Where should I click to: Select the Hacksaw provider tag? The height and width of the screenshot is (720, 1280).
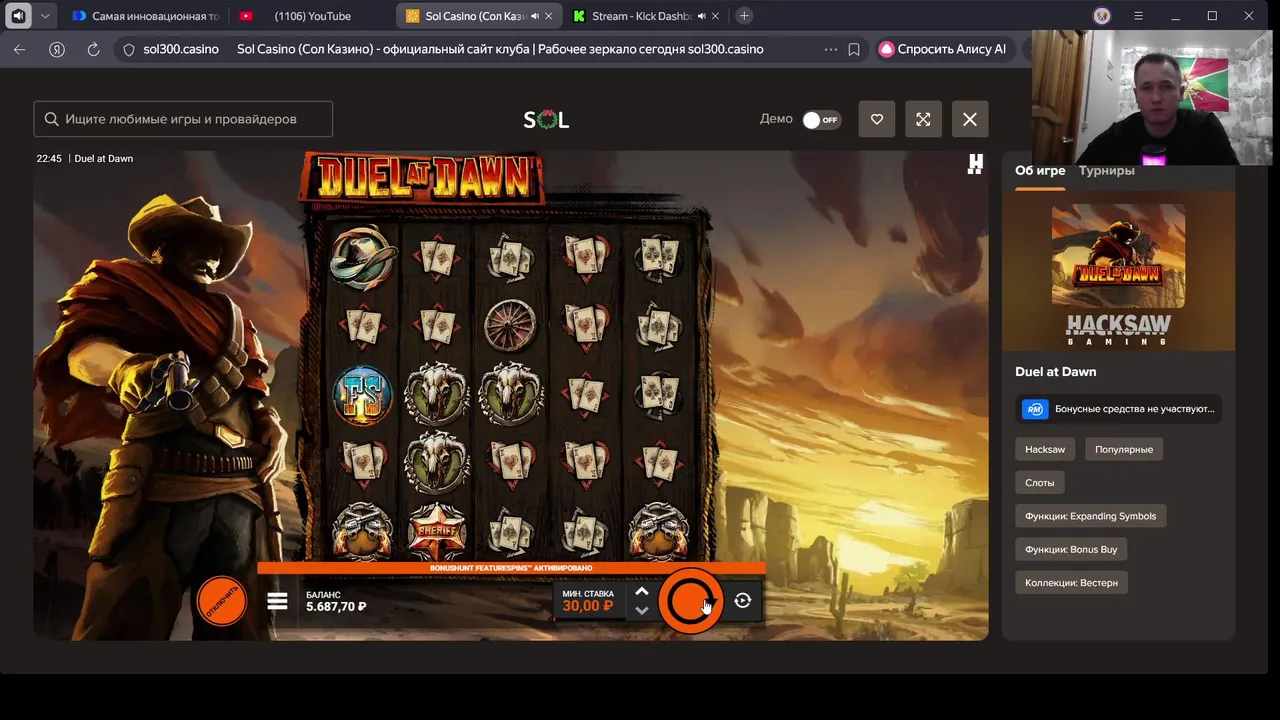pyautogui.click(x=1045, y=449)
